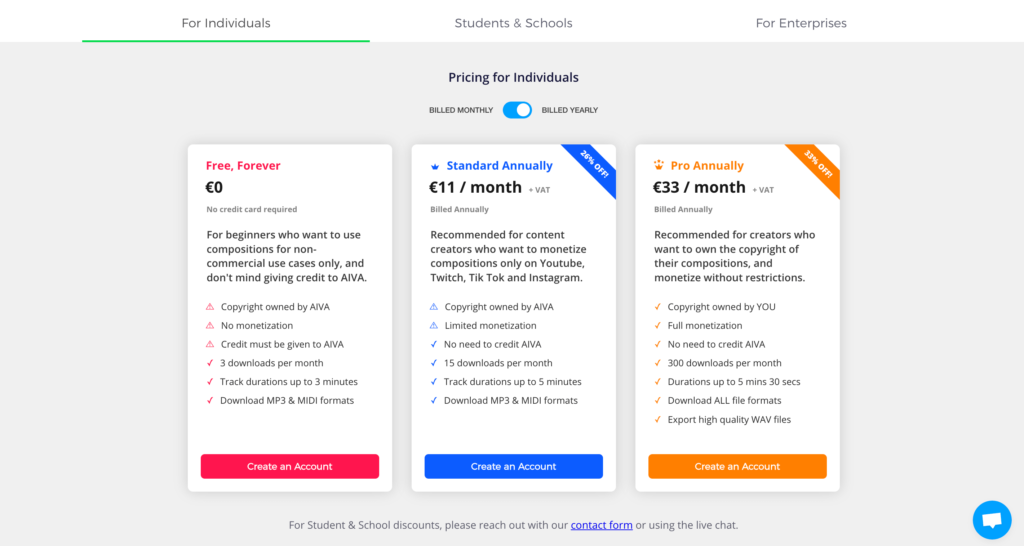Click the 33% OFF orange ribbon
This screenshot has width=1024, height=546.
tap(818, 166)
